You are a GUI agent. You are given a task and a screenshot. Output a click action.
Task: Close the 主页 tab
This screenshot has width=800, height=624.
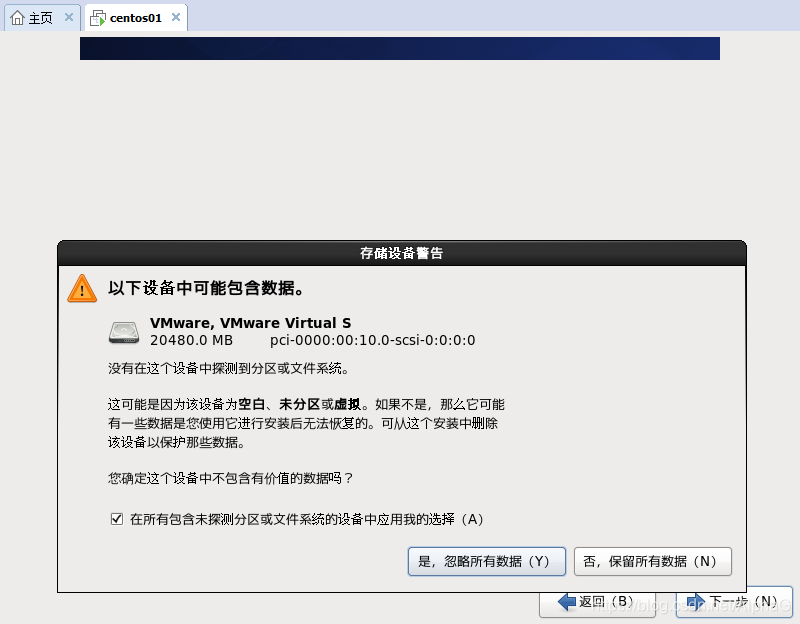coord(69,17)
